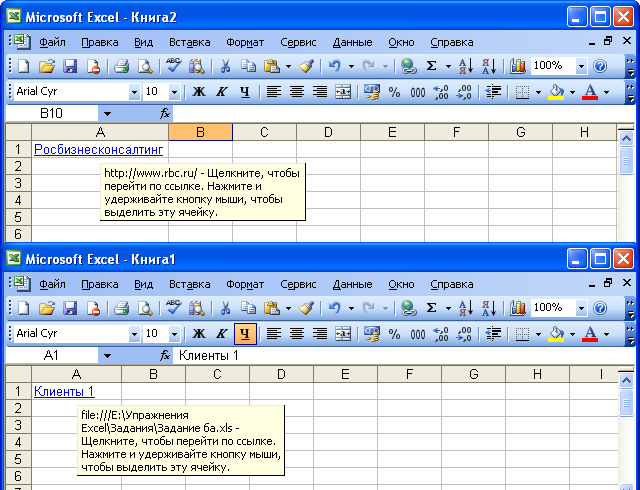Screen dimensions: 640x490
Task: Select column B header in Книга2
Action: (x=200, y=132)
